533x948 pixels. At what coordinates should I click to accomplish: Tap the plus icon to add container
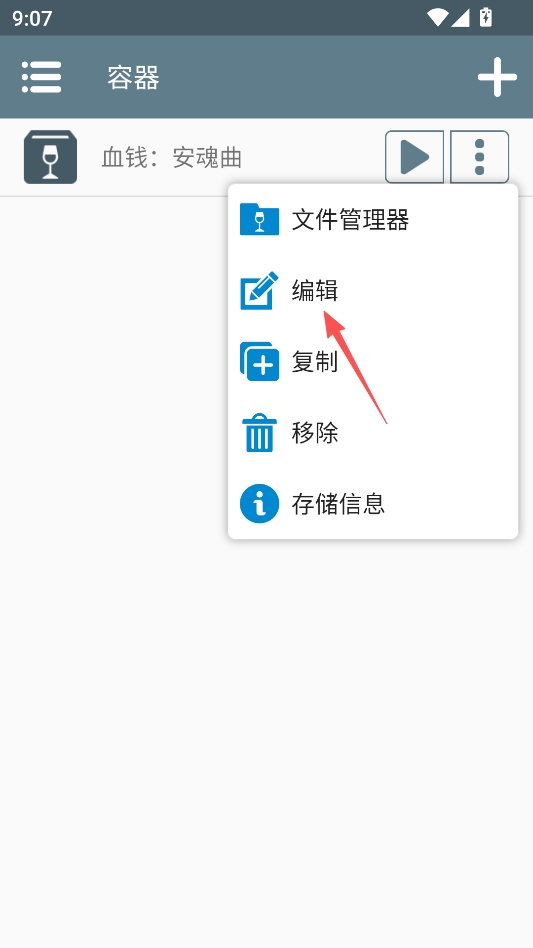[497, 77]
